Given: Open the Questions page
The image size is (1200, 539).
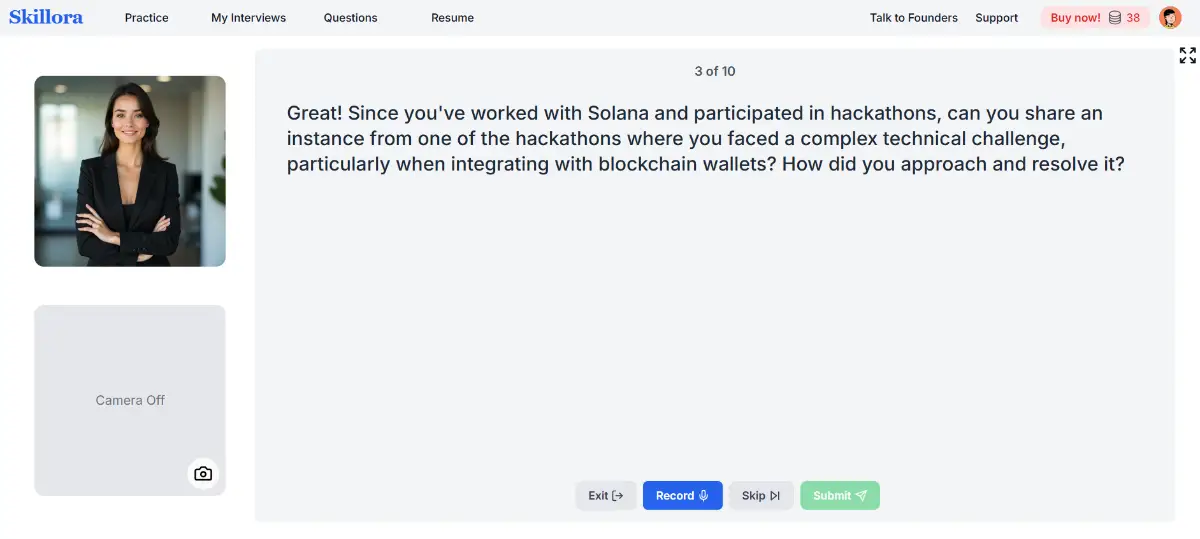Looking at the screenshot, I should 351,18.
